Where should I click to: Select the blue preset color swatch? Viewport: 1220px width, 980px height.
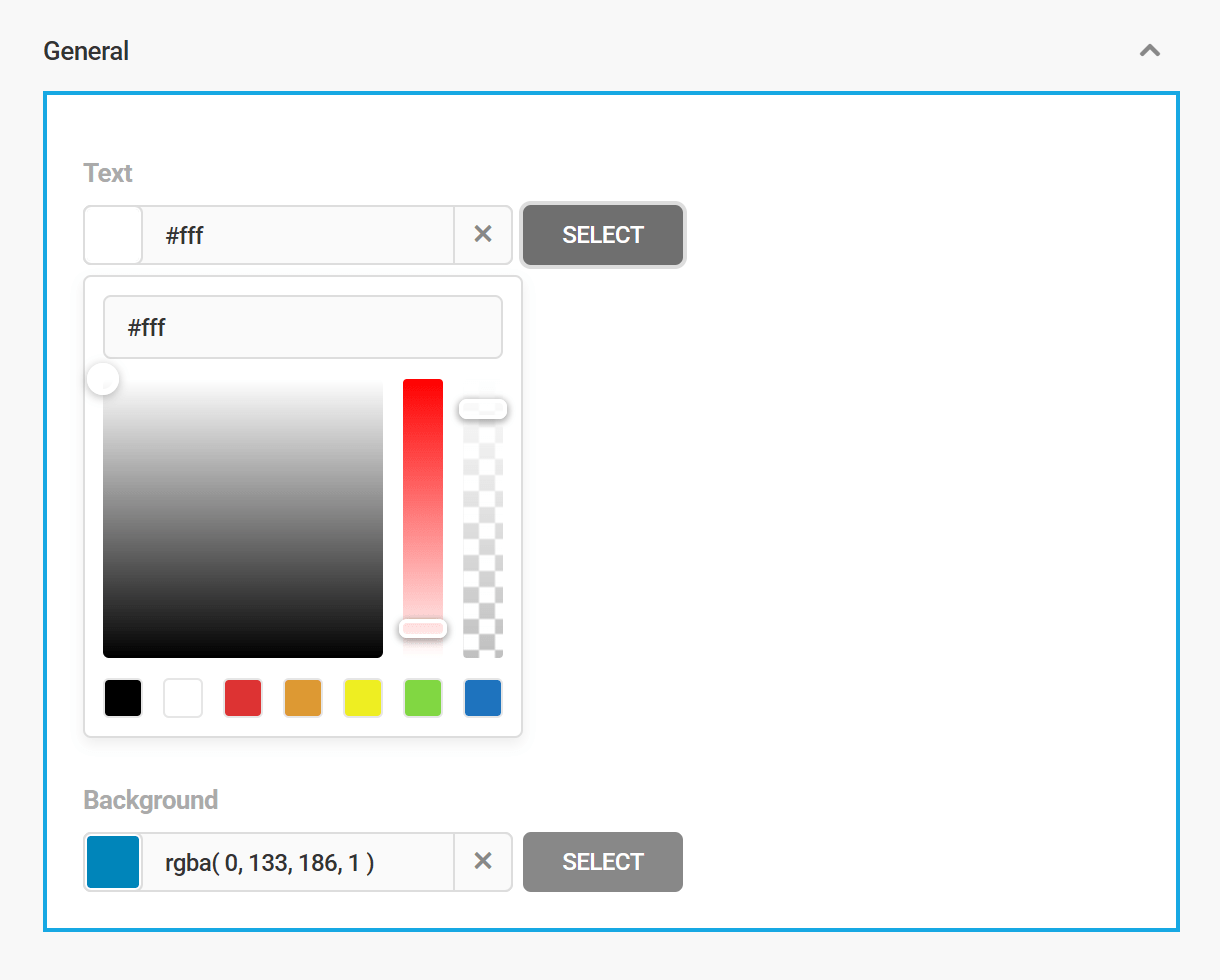point(482,698)
